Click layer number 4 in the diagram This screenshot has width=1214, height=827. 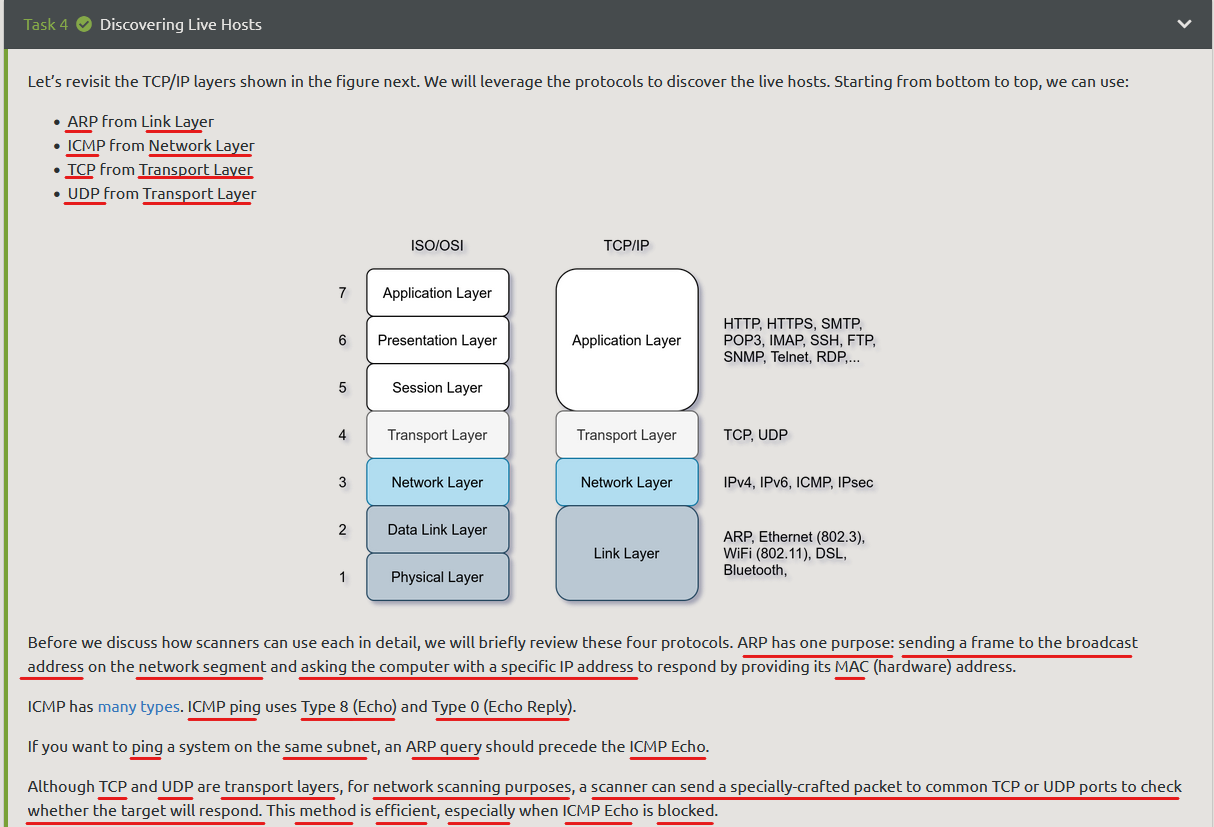pos(343,435)
